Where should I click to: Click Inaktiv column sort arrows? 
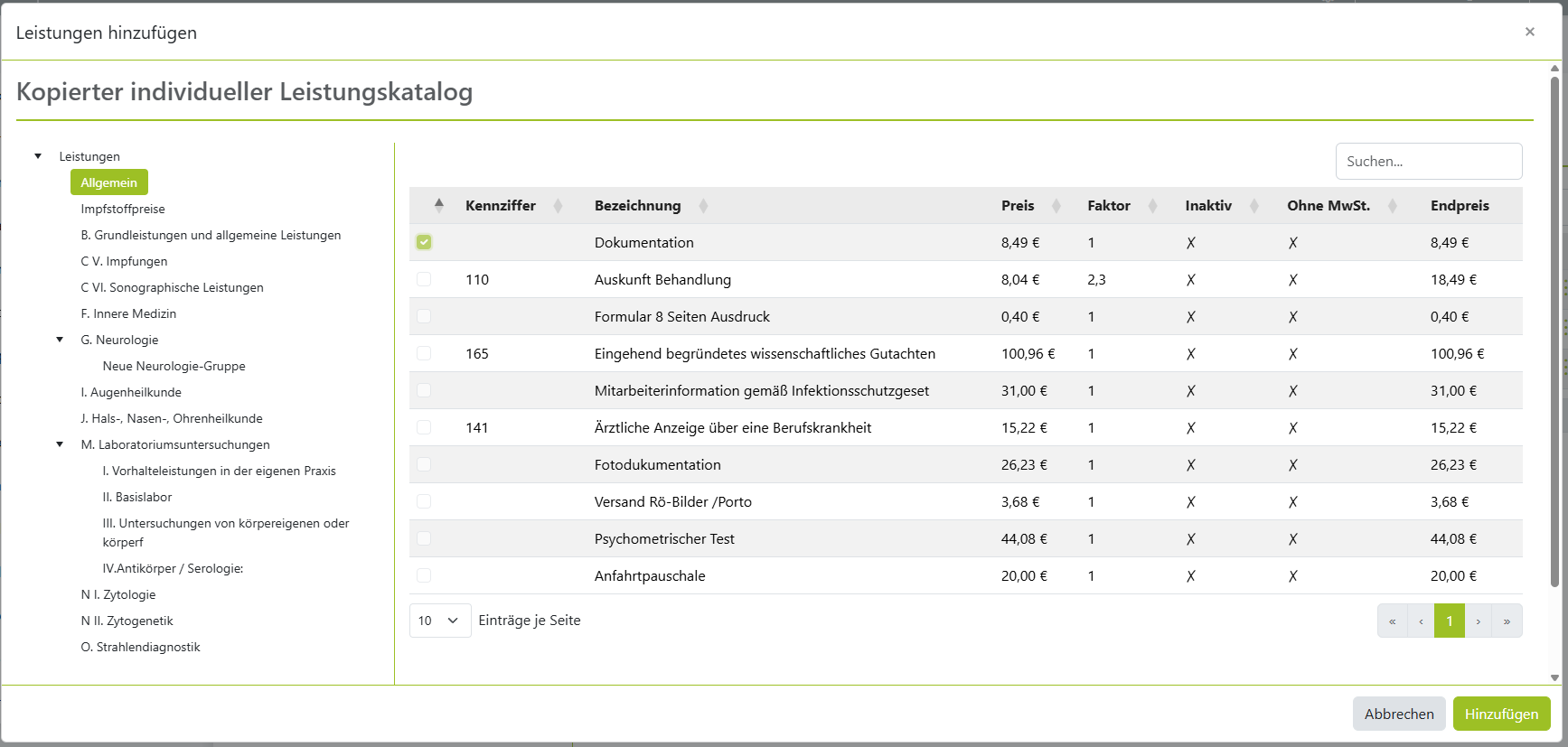coord(1254,206)
